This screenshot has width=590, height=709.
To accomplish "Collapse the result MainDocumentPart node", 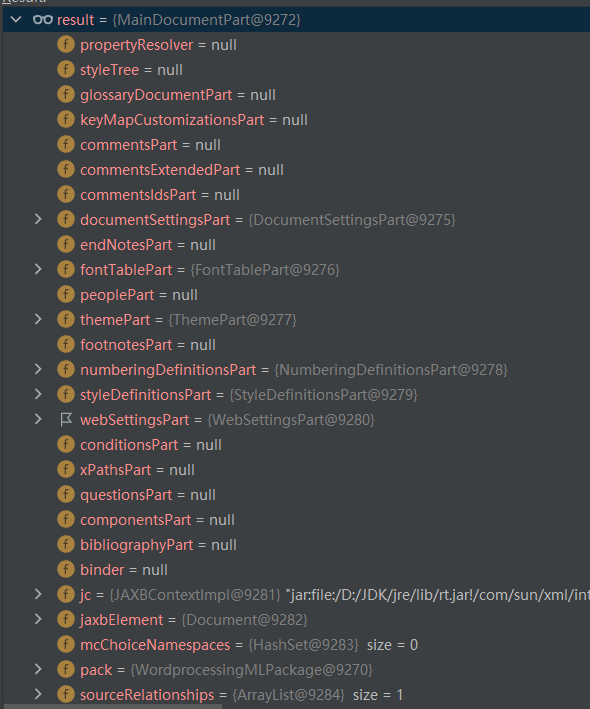I will [16, 19].
